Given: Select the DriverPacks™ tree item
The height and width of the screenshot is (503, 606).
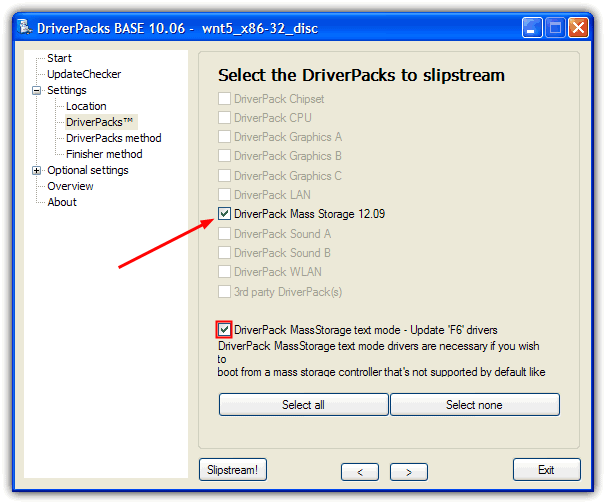Looking at the screenshot, I should [x=99, y=122].
